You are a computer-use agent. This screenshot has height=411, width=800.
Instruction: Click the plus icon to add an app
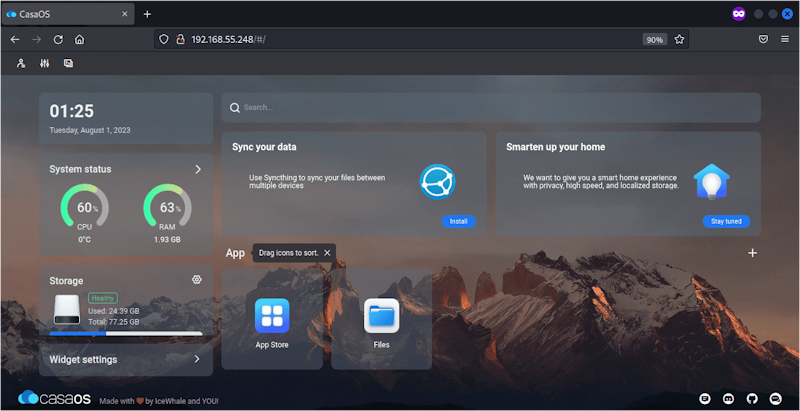pyautogui.click(x=752, y=253)
